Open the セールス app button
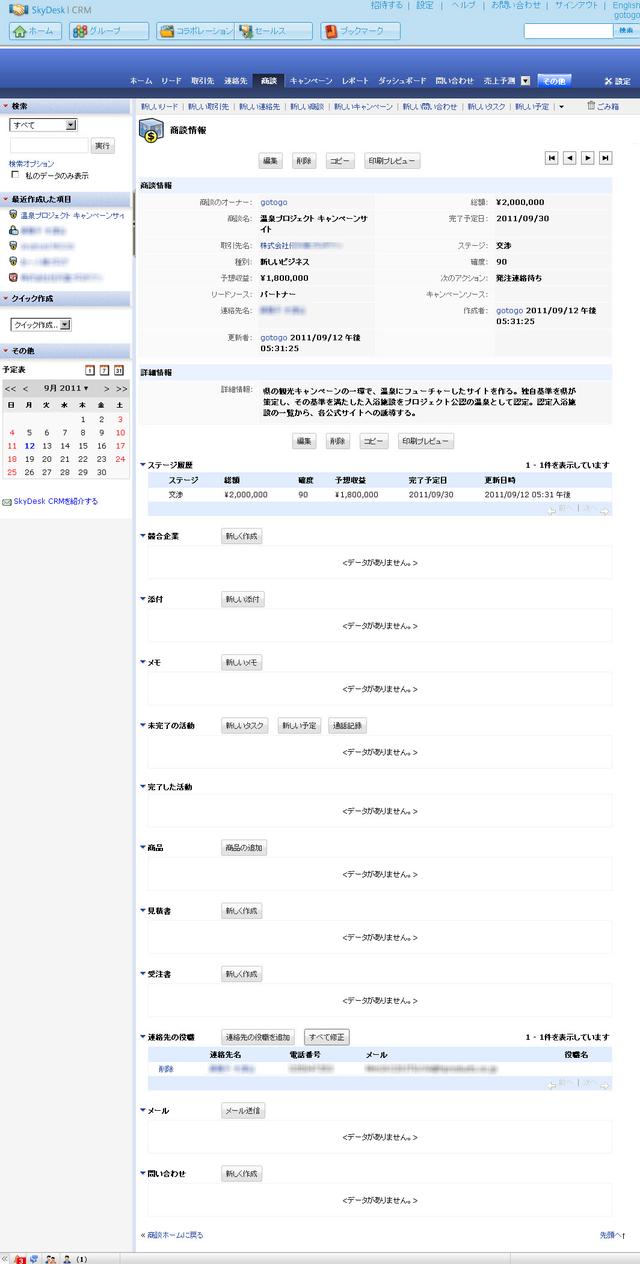The height and width of the screenshot is (1264, 640). 275,31
